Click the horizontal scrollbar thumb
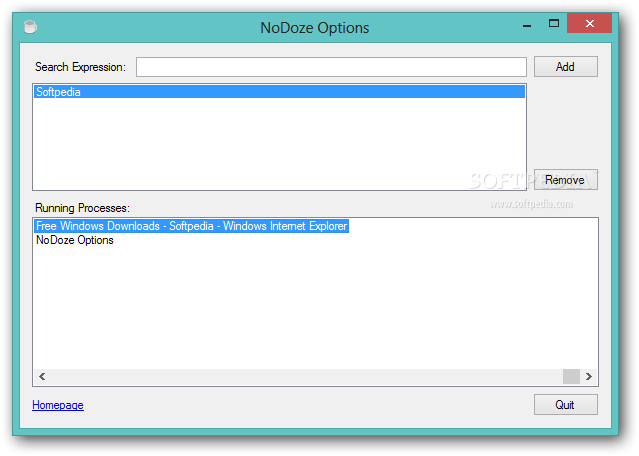Image resolution: width=639 pixels, height=456 pixels. [571, 376]
